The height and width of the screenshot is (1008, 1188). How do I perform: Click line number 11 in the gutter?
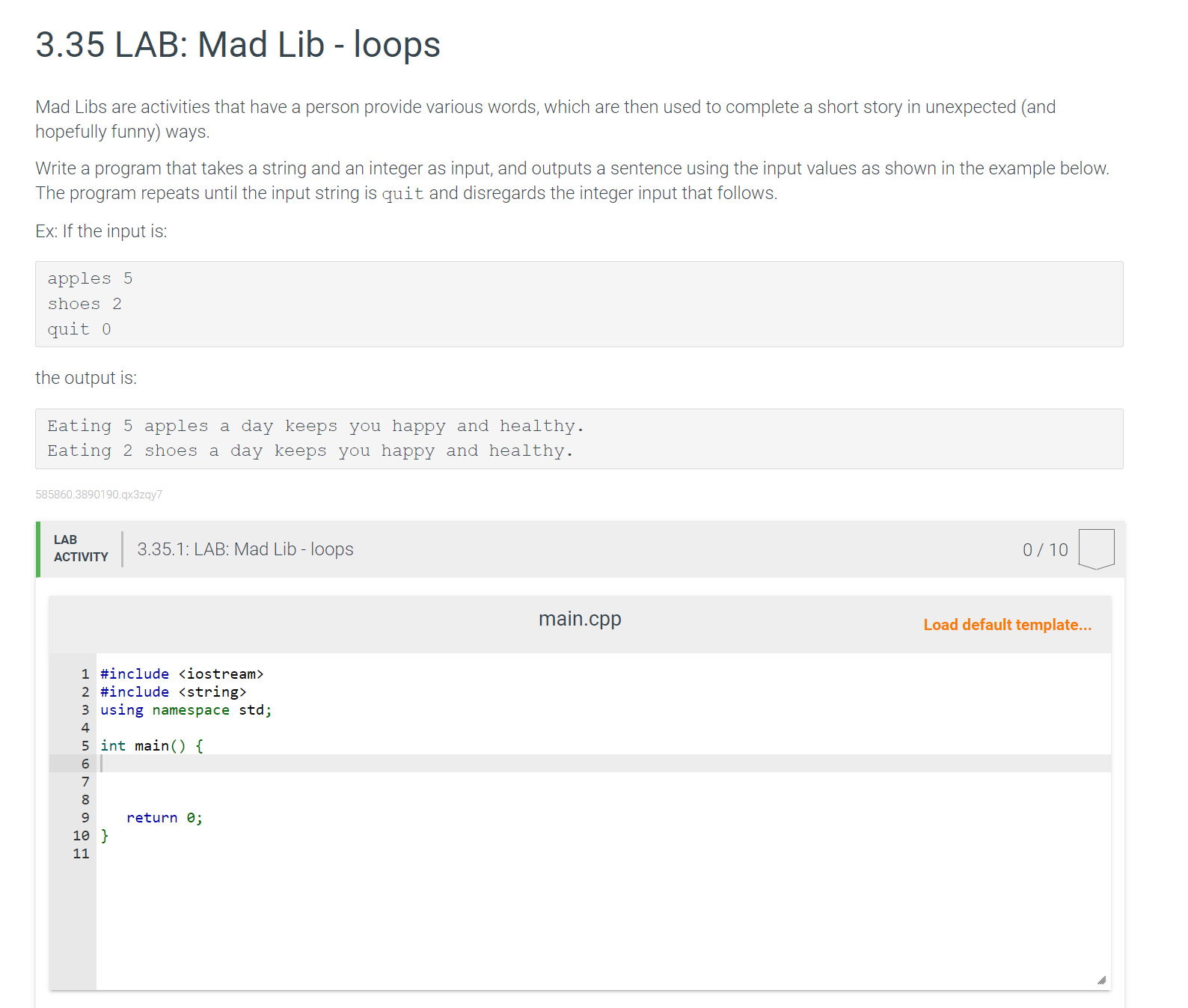pyautogui.click(x=81, y=853)
